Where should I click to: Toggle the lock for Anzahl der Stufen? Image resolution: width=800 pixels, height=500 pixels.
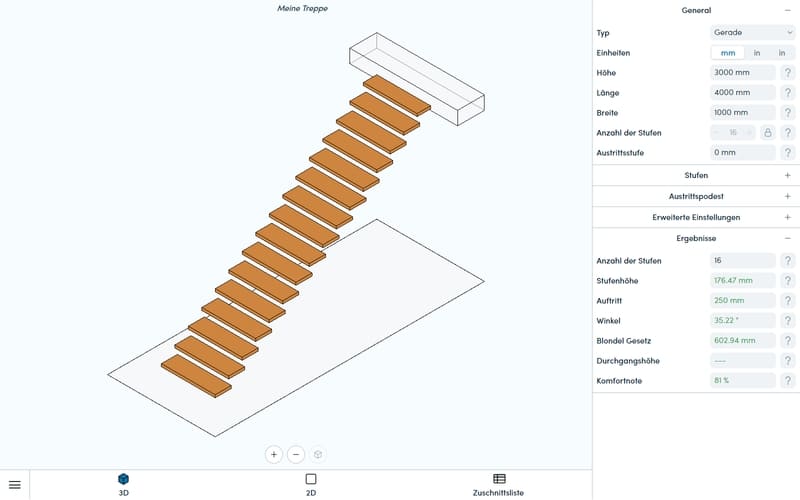tap(767, 133)
